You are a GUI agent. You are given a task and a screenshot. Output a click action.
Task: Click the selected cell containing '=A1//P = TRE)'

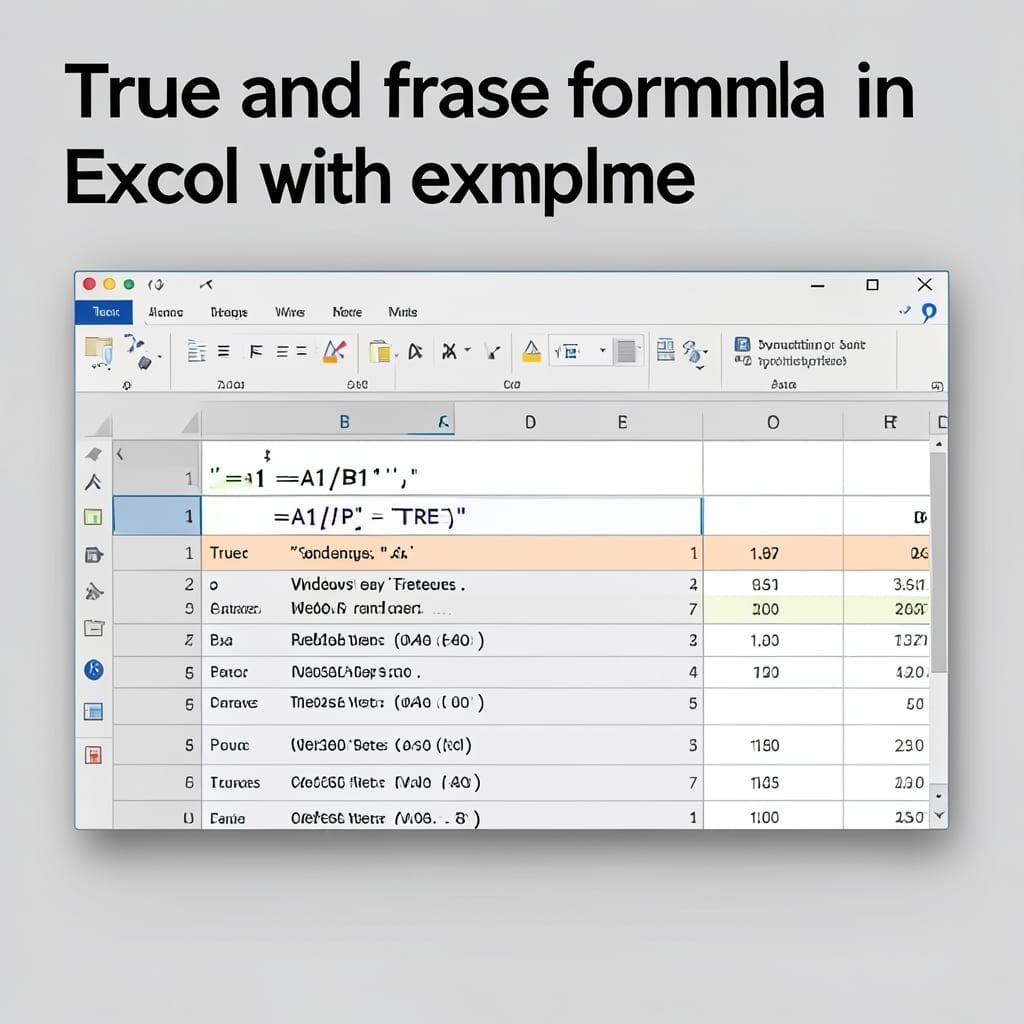(452, 517)
